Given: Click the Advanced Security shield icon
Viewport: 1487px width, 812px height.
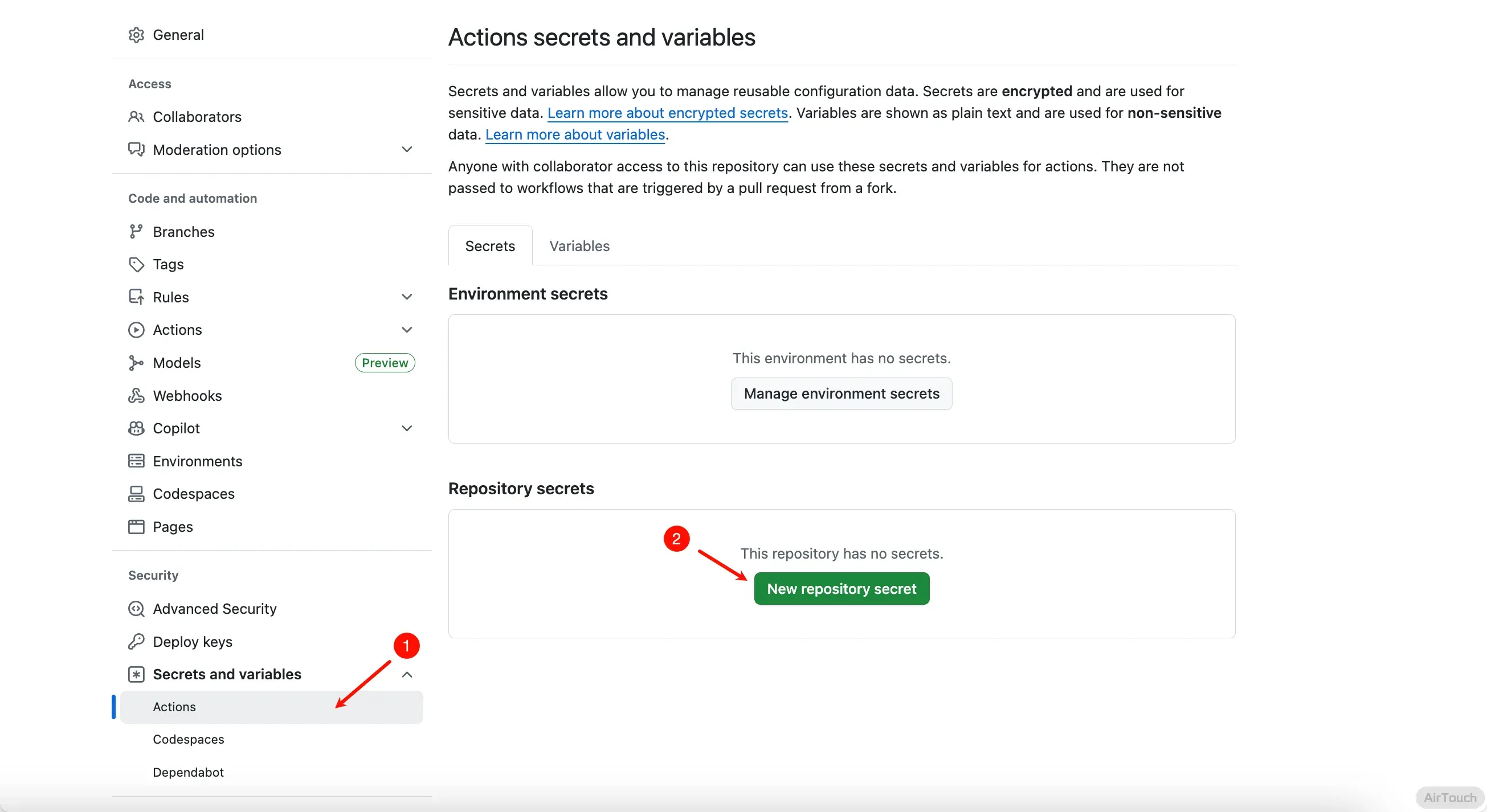Looking at the screenshot, I should (x=136, y=608).
